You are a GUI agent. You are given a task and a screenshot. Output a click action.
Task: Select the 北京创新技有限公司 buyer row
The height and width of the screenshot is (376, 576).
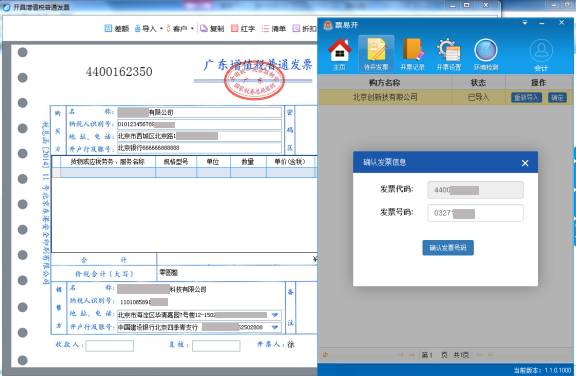(446, 97)
